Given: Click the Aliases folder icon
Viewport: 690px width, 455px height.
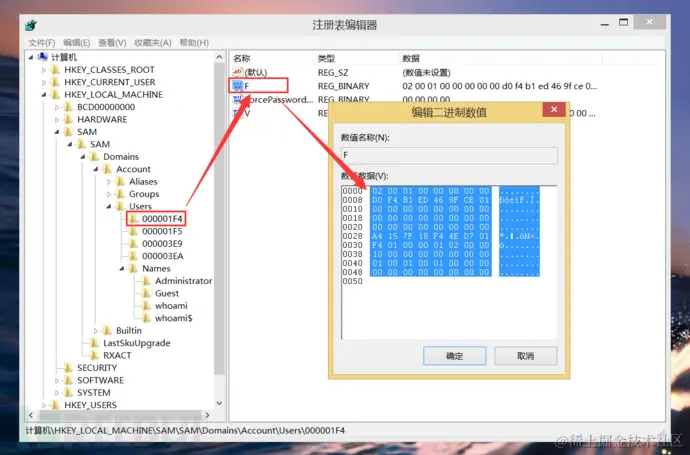Looking at the screenshot, I should click(121, 181).
